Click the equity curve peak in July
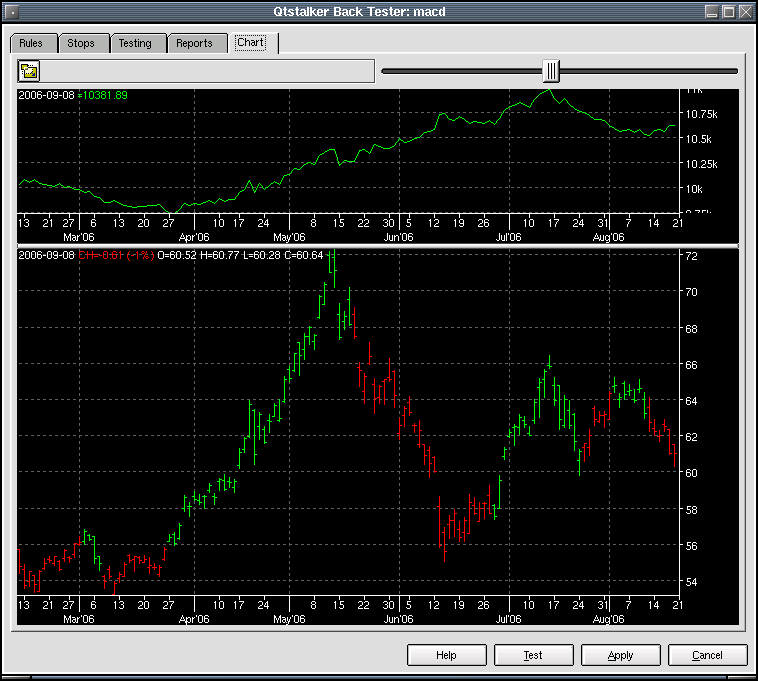The height and width of the screenshot is (681, 758). pos(546,91)
